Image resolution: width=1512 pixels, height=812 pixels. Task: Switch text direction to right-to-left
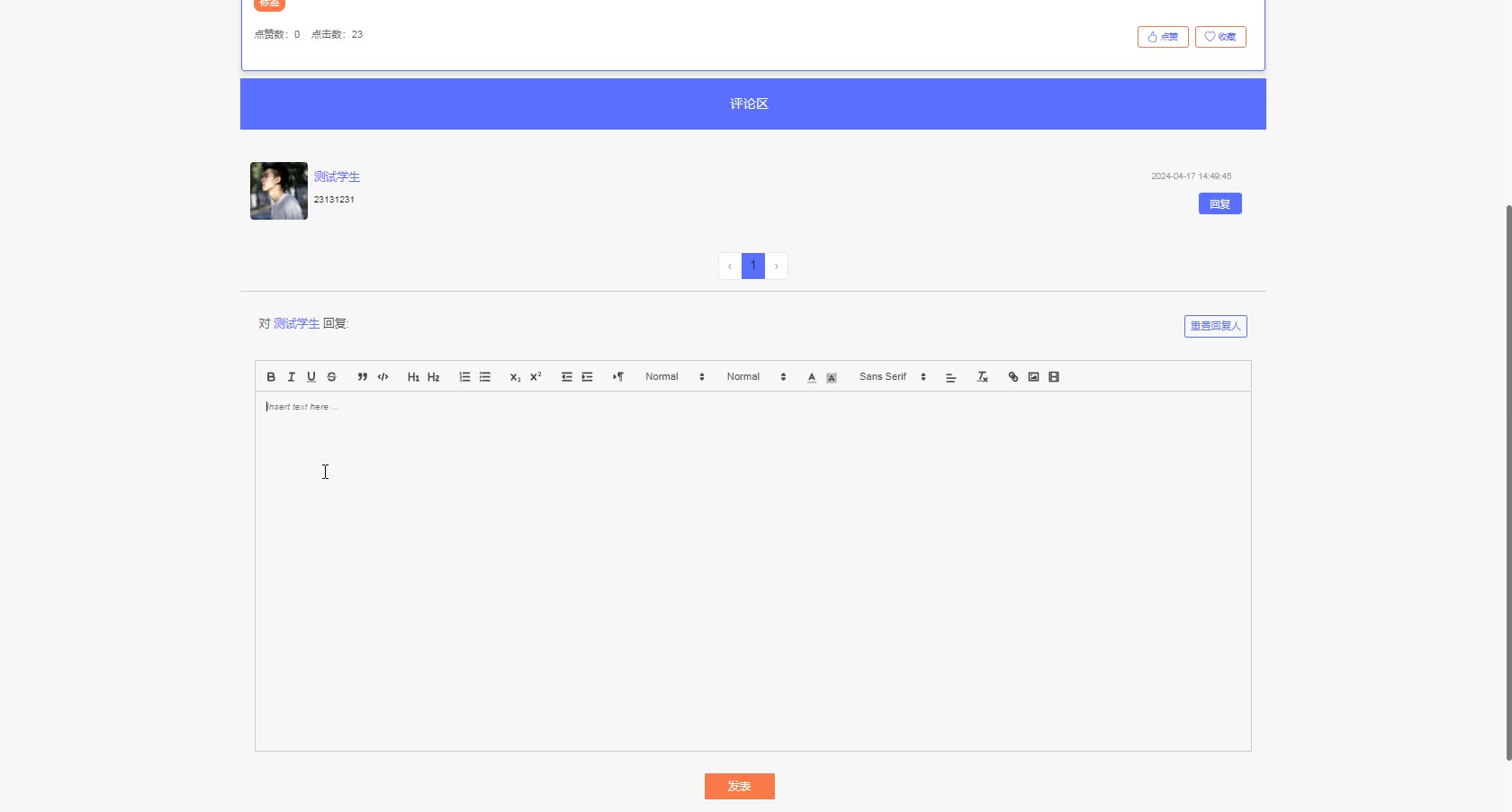point(618,377)
